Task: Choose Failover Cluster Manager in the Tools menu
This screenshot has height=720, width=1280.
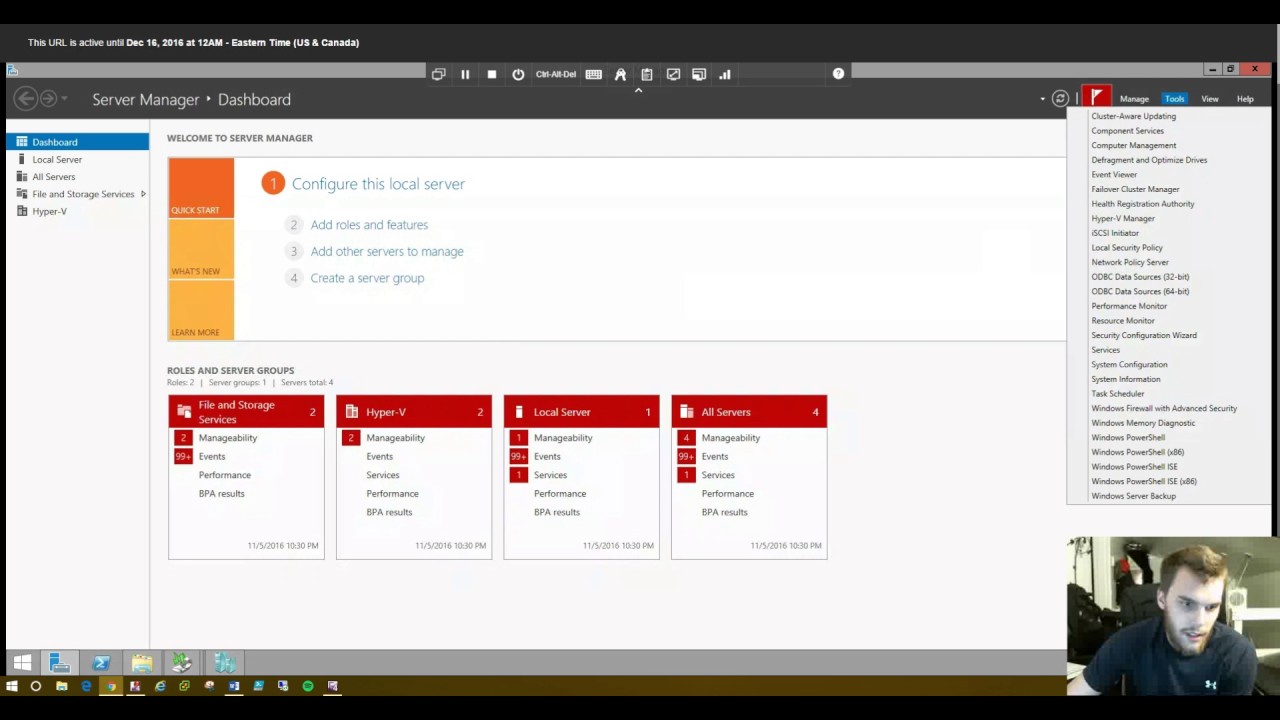Action: tap(1135, 189)
